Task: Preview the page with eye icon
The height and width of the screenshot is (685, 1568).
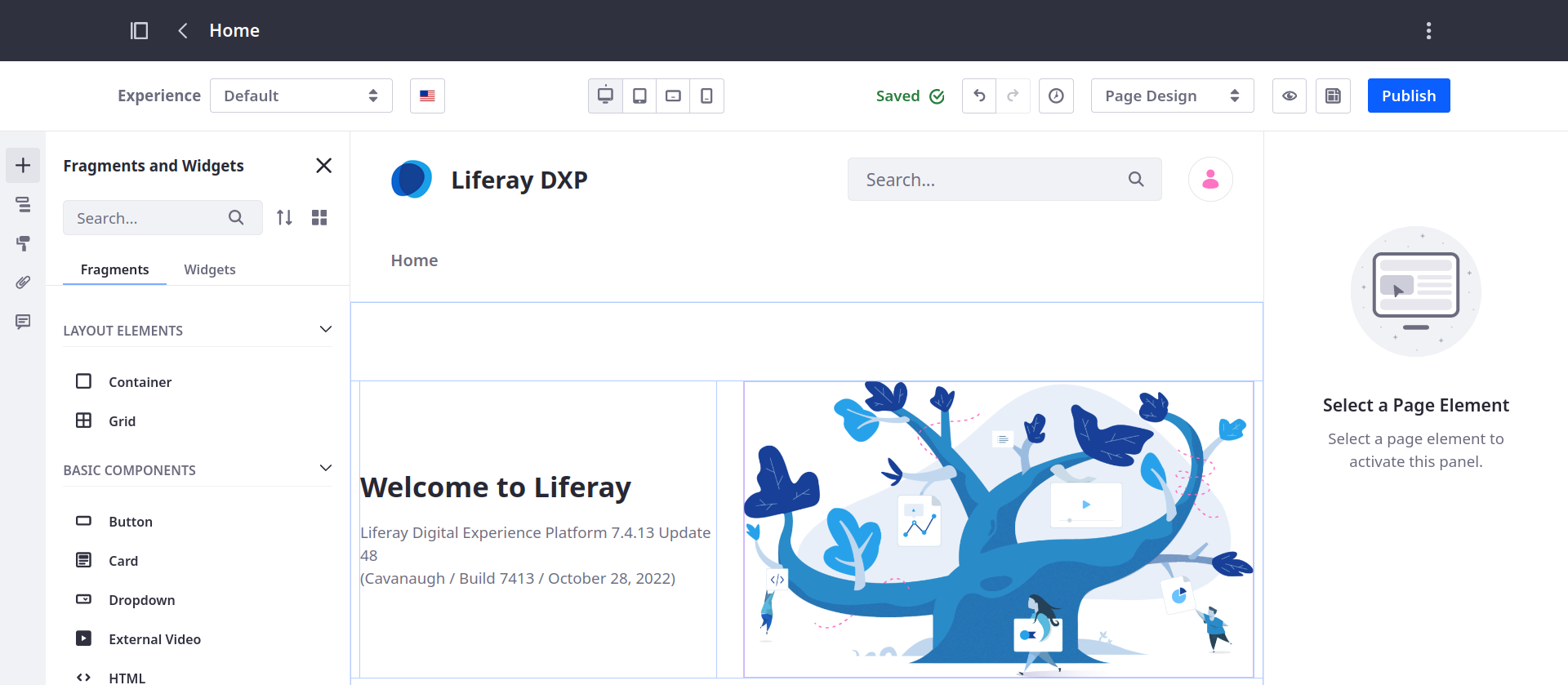Action: pos(1290,96)
